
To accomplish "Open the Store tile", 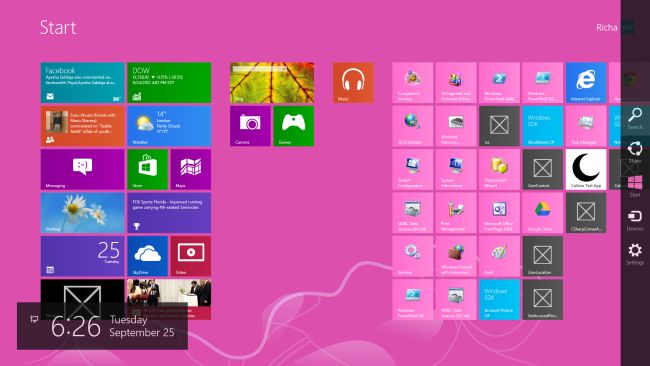I will pyautogui.click(x=148, y=170).
